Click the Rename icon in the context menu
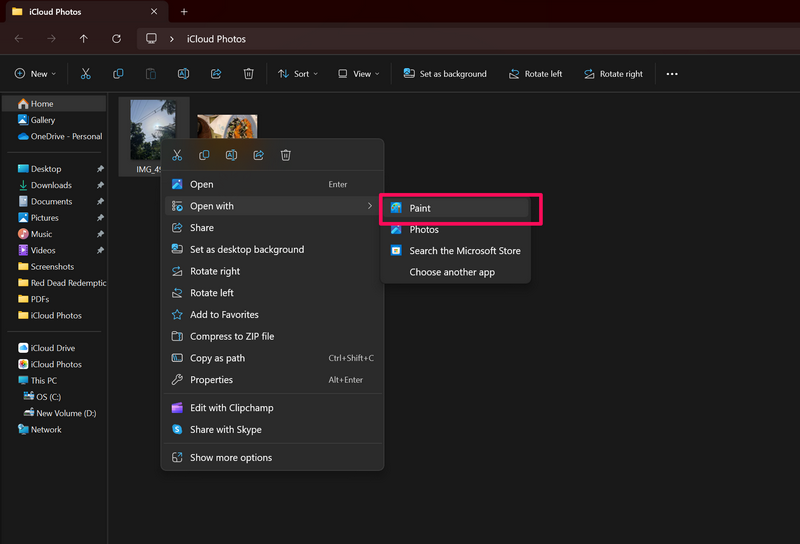Viewport: 800px width, 544px height. pyautogui.click(x=231, y=155)
